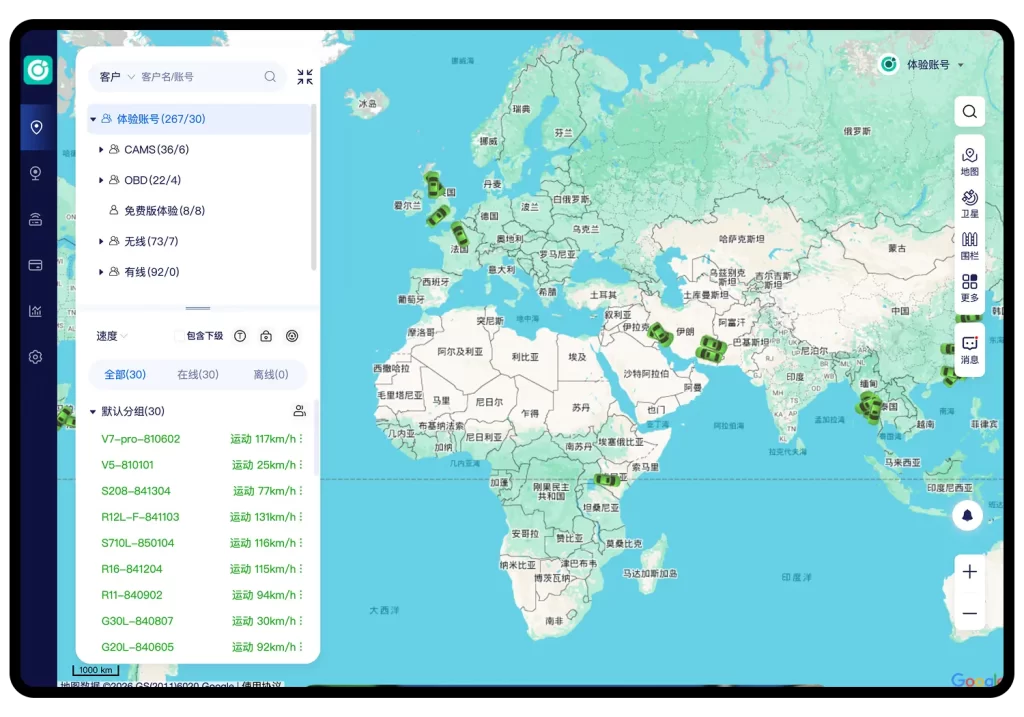The width and height of the screenshot is (1024, 717).
Task: Expand the 无线(73/7) group arrow
Action: point(101,242)
